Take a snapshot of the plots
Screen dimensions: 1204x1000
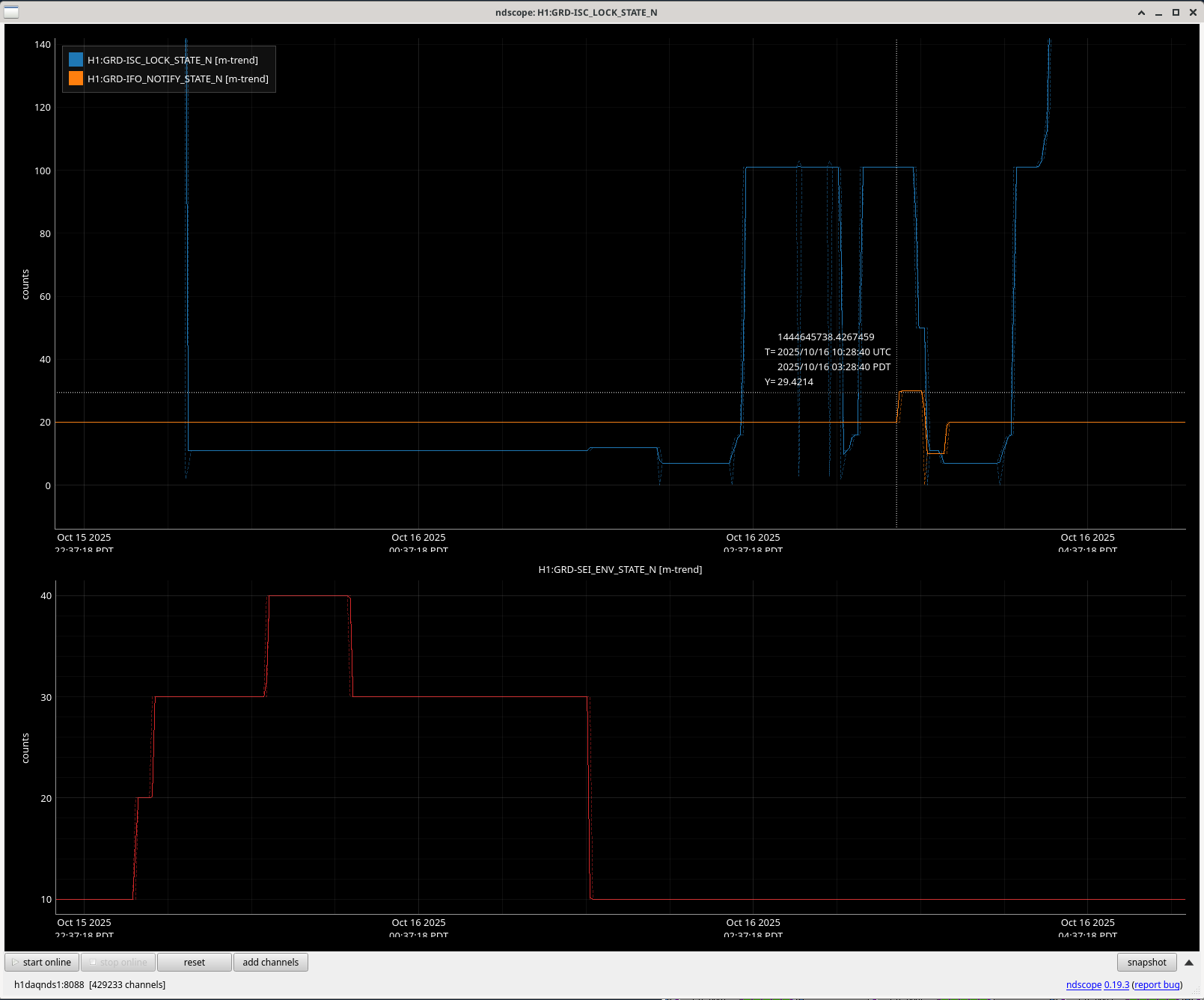coord(1146,962)
